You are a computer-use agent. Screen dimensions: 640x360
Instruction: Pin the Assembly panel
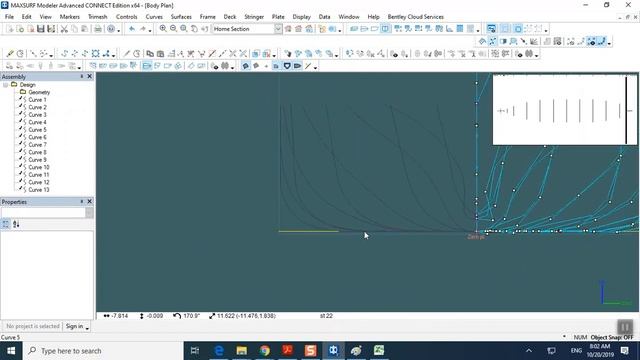click(x=82, y=76)
